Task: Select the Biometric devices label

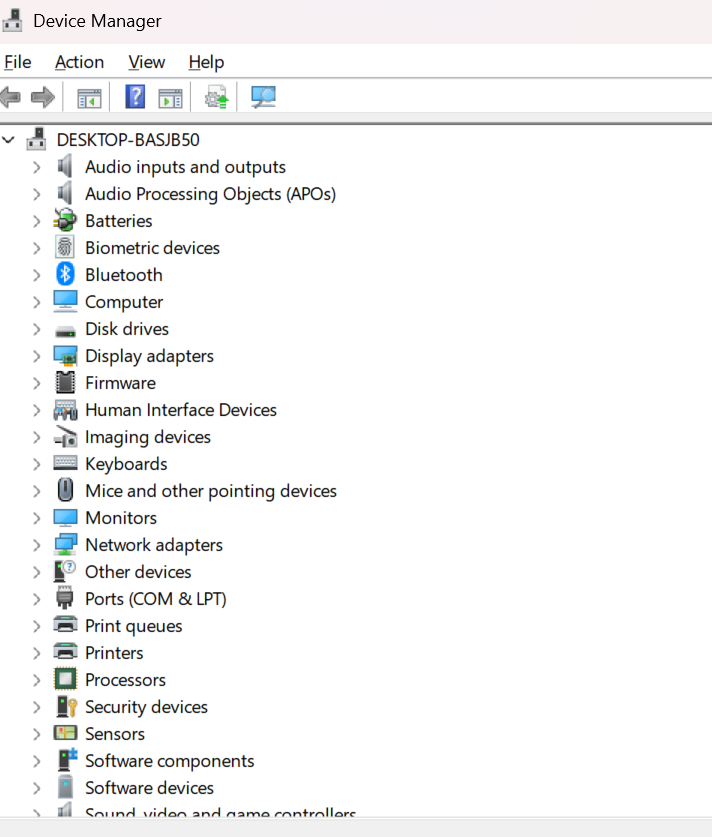Action: (x=152, y=248)
